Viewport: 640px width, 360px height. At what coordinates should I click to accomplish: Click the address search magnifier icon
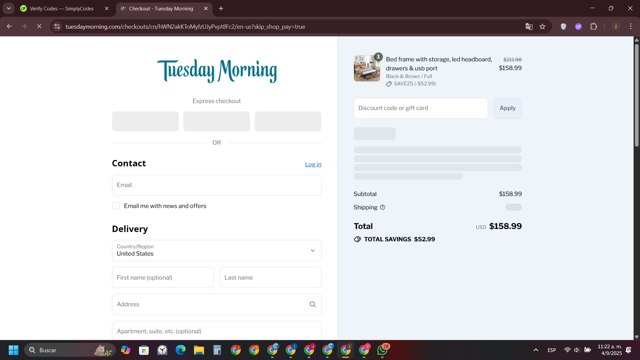(x=313, y=304)
